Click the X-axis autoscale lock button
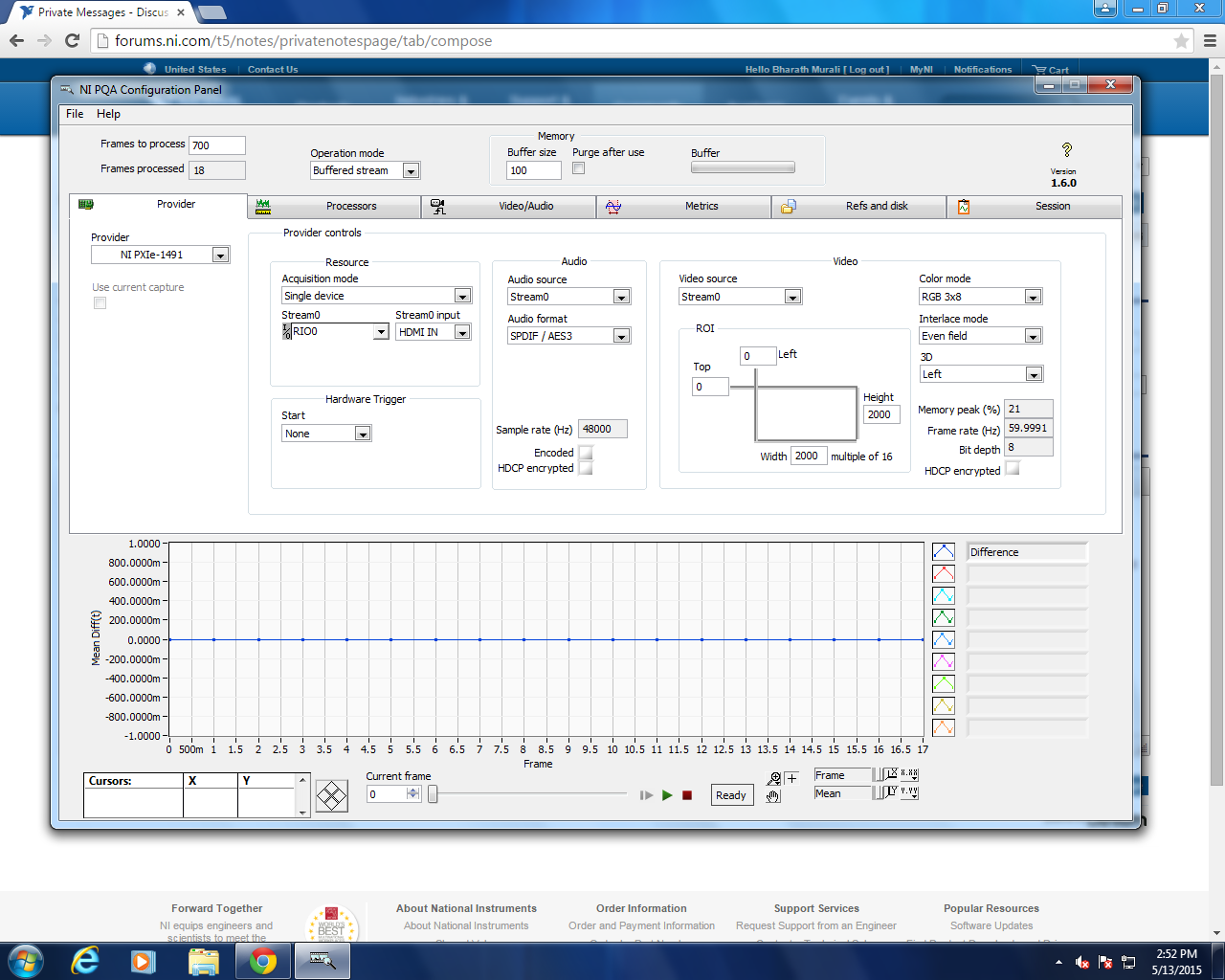 tap(878, 775)
